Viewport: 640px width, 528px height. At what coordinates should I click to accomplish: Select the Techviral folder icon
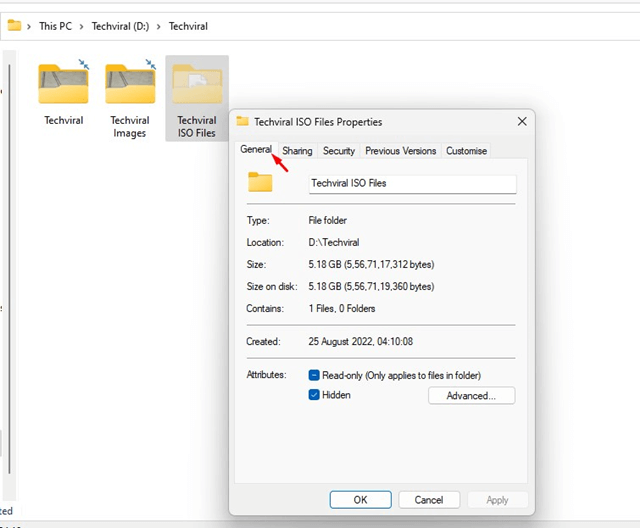click(x=63, y=85)
